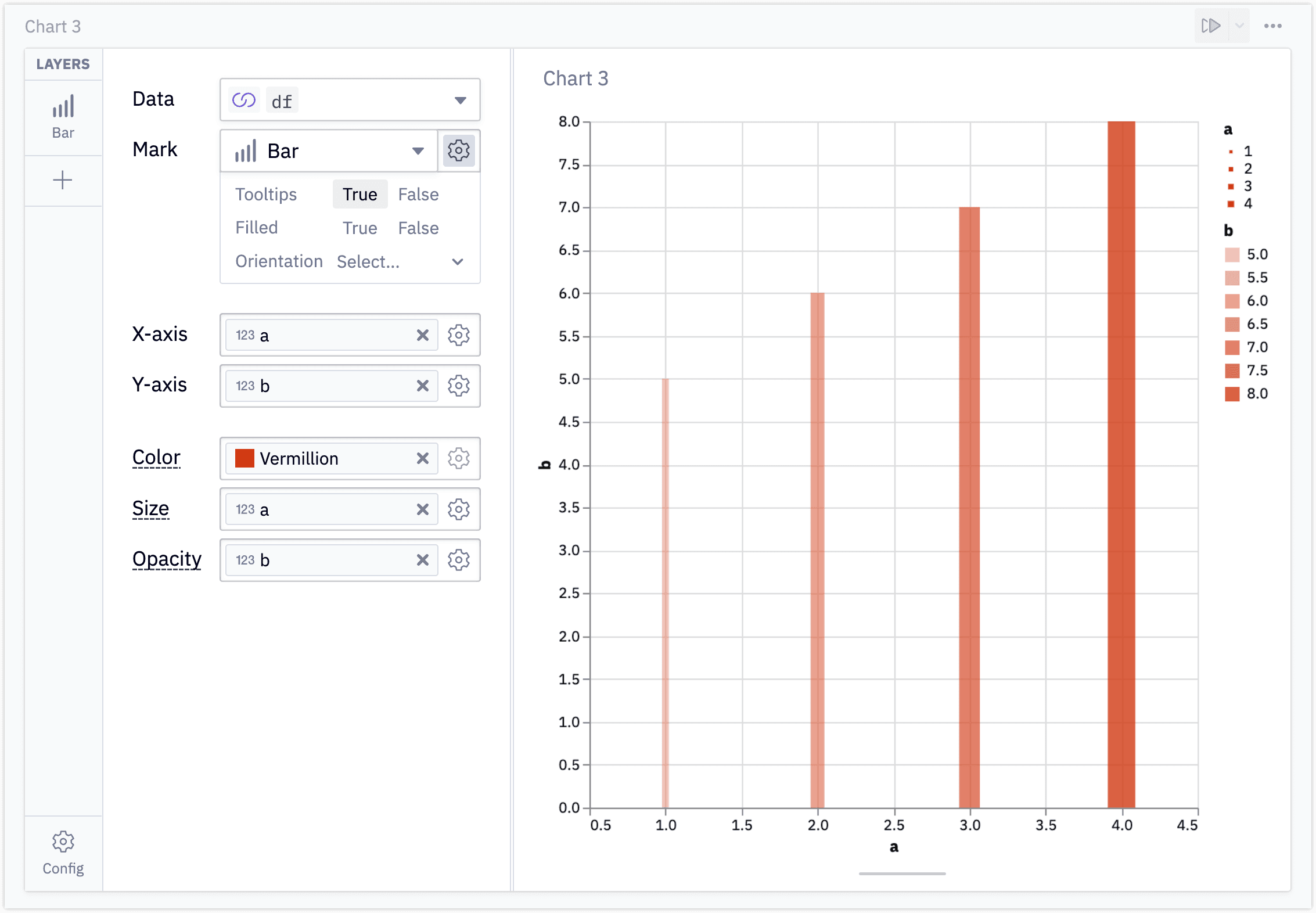Expand the Orientation Select dropdown
The width and height of the screenshot is (1316, 913).
click(x=400, y=262)
